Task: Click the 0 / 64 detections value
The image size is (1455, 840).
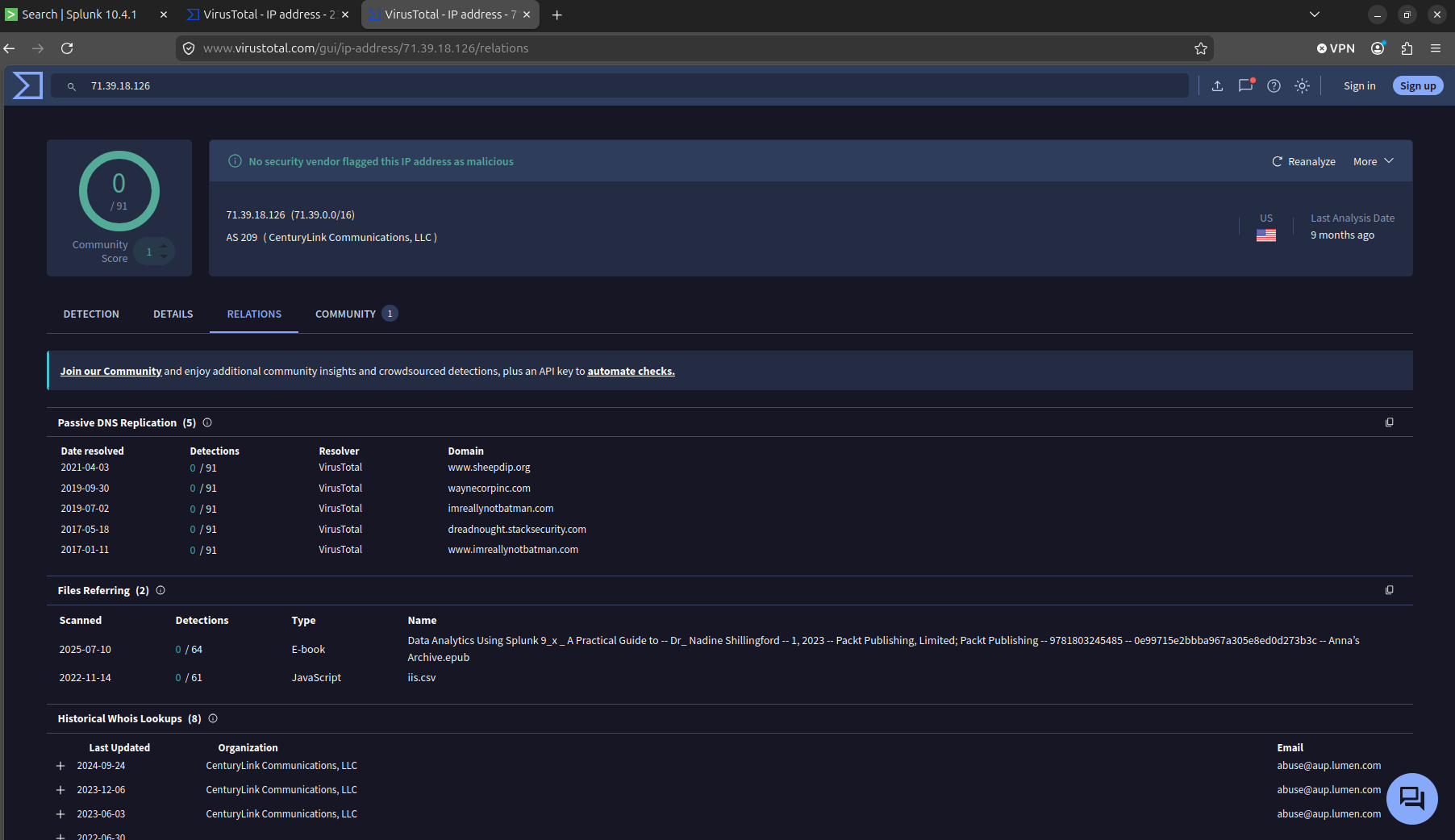Action: point(189,650)
